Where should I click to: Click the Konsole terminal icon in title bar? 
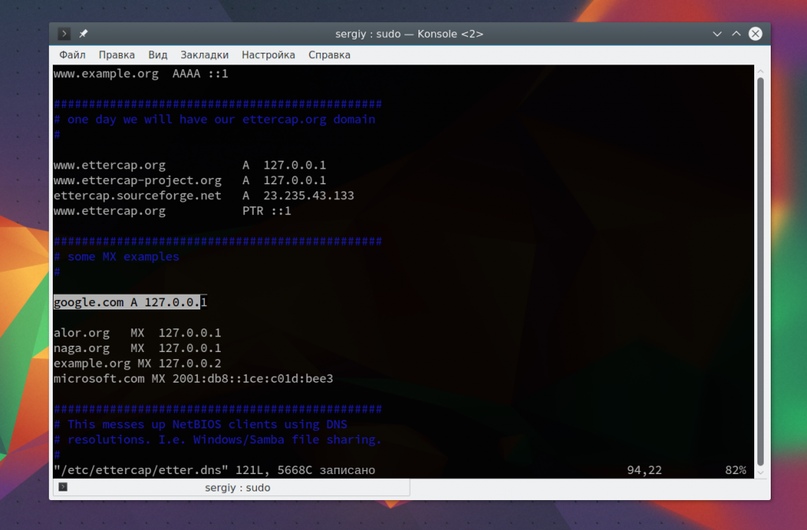tap(64, 34)
